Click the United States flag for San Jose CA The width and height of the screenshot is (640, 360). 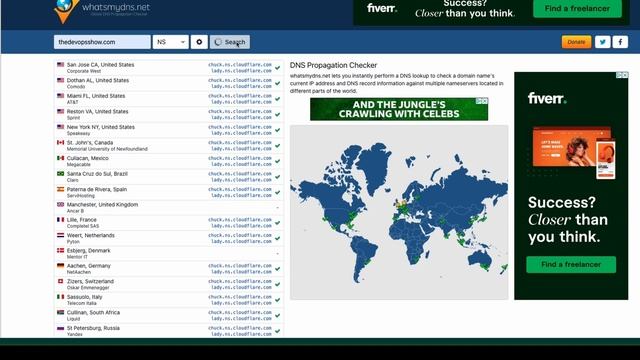pyautogui.click(x=60, y=64)
